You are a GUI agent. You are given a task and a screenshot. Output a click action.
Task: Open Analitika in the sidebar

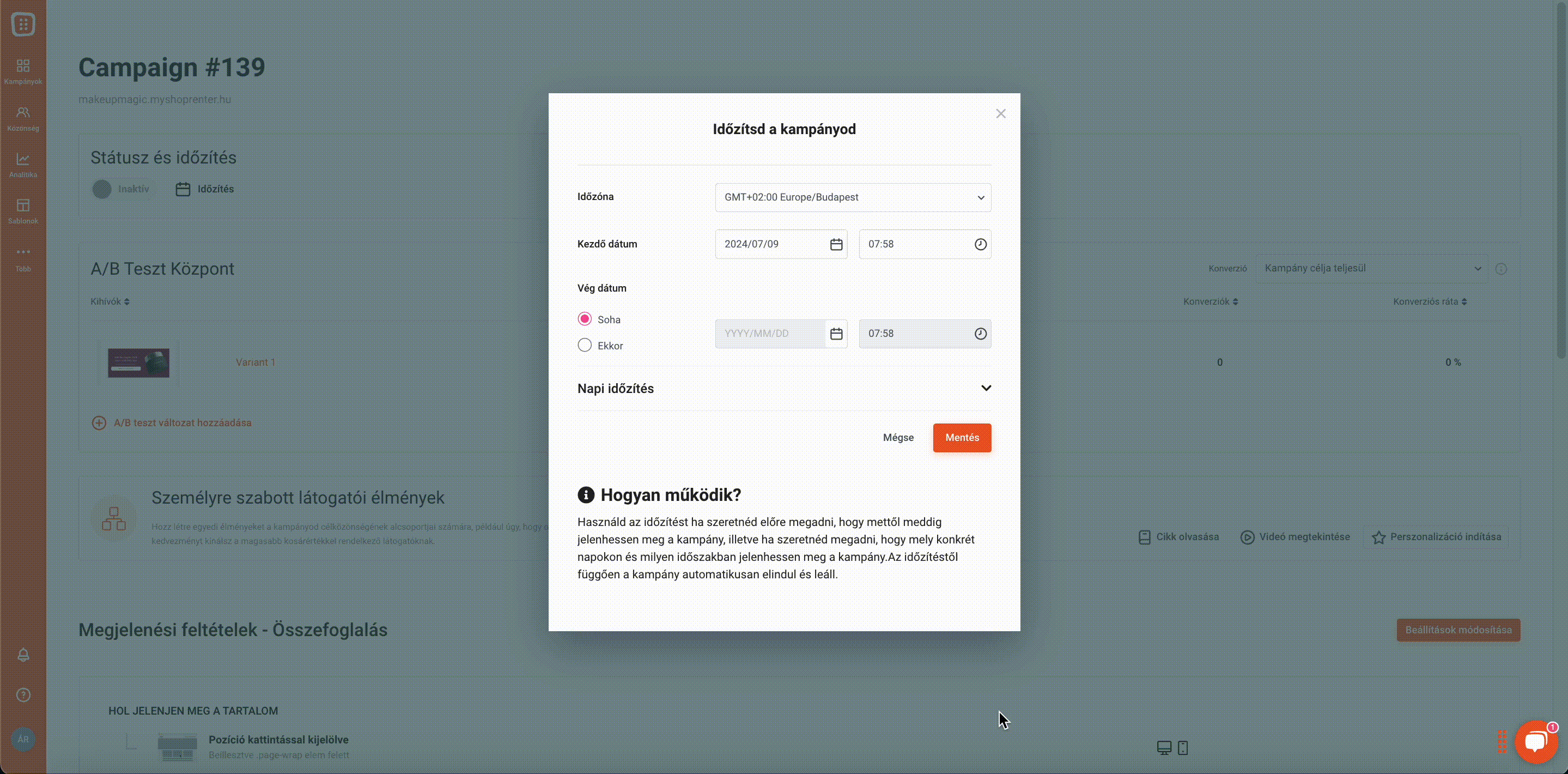[x=23, y=165]
